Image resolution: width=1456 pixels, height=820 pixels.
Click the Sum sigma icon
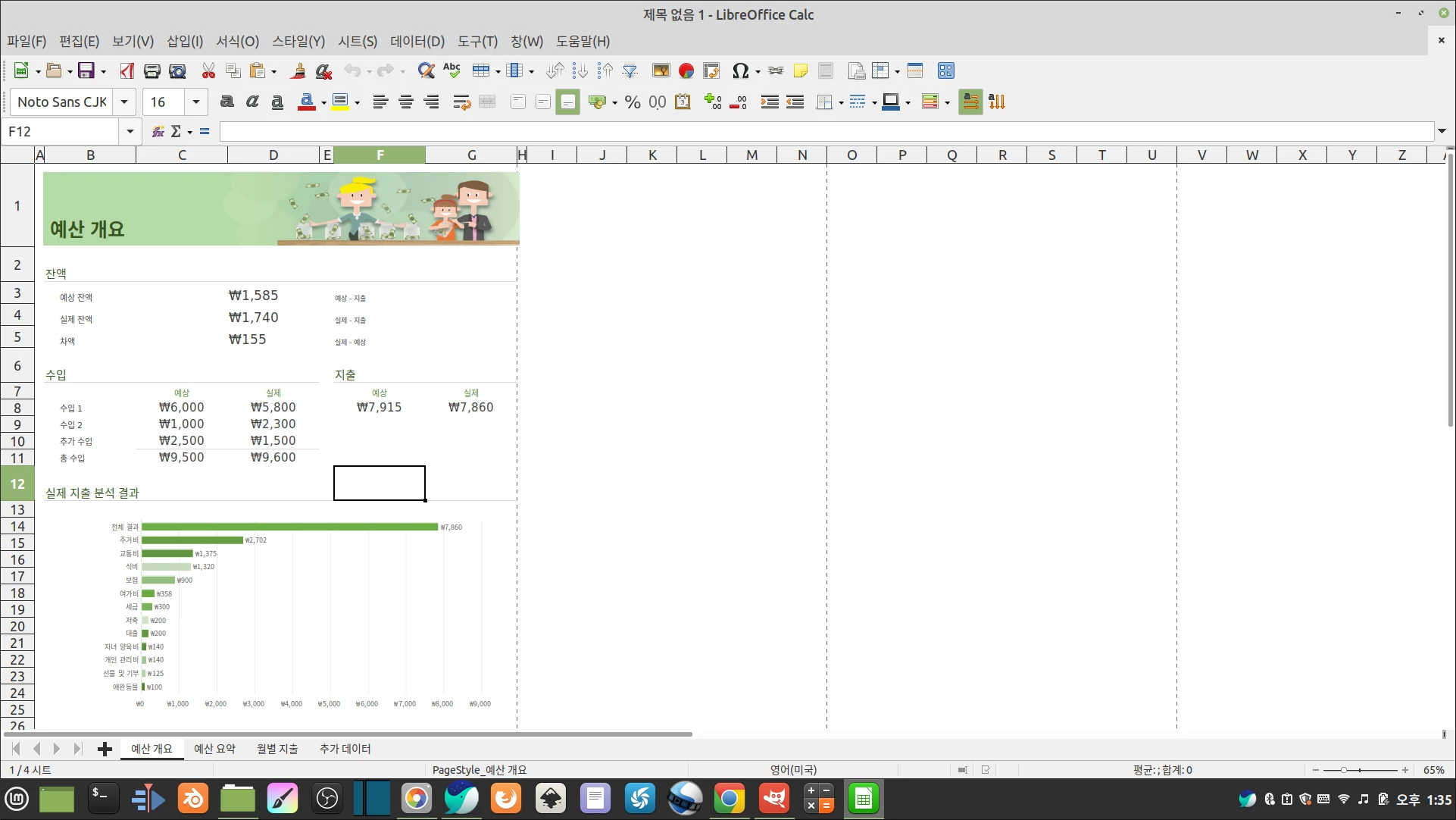click(176, 131)
